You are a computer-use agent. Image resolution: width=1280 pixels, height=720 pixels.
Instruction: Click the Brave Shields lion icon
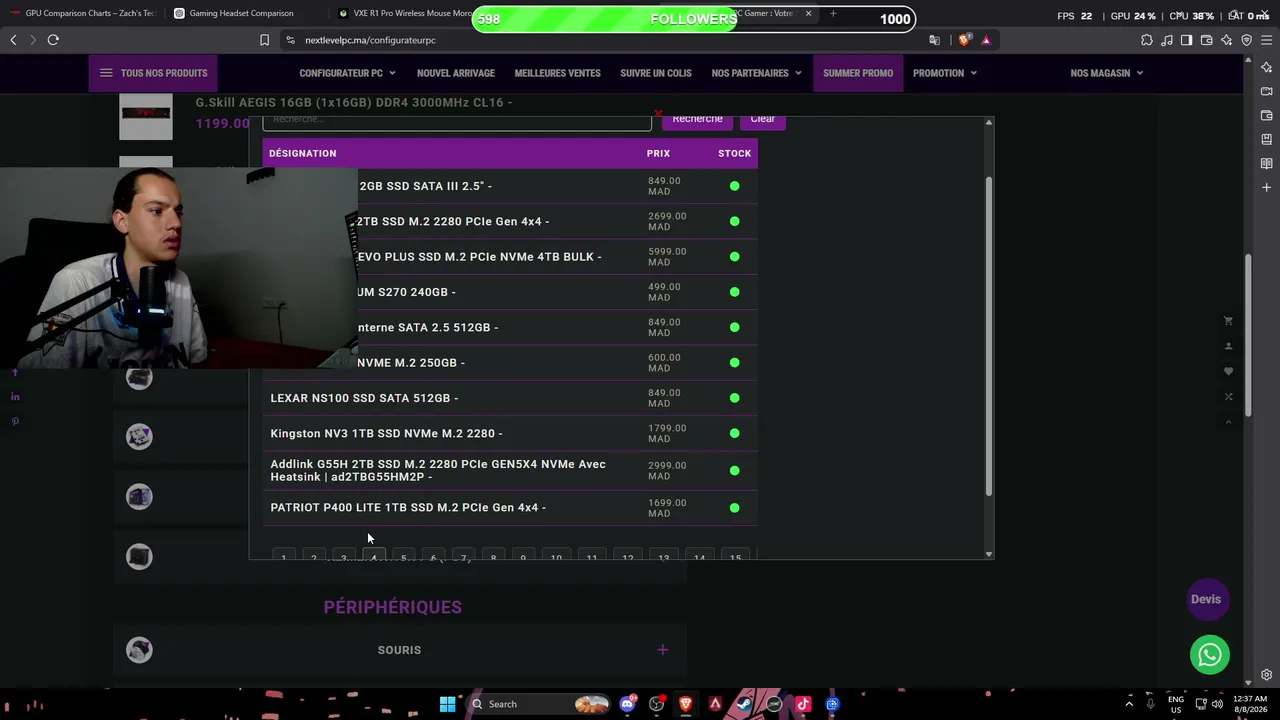pyautogui.click(x=964, y=40)
